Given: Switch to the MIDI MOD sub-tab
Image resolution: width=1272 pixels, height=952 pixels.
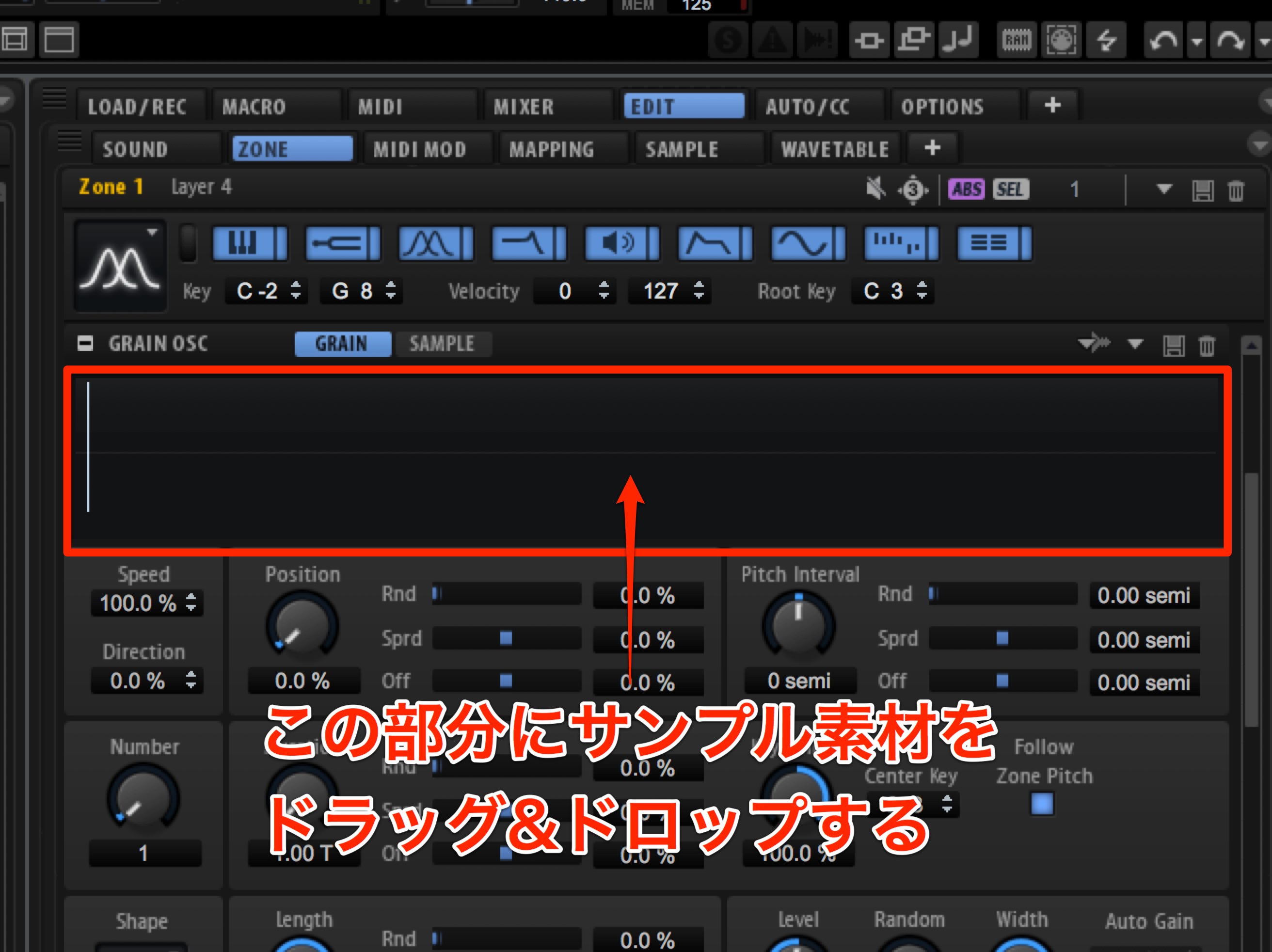Looking at the screenshot, I should click(x=428, y=149).
